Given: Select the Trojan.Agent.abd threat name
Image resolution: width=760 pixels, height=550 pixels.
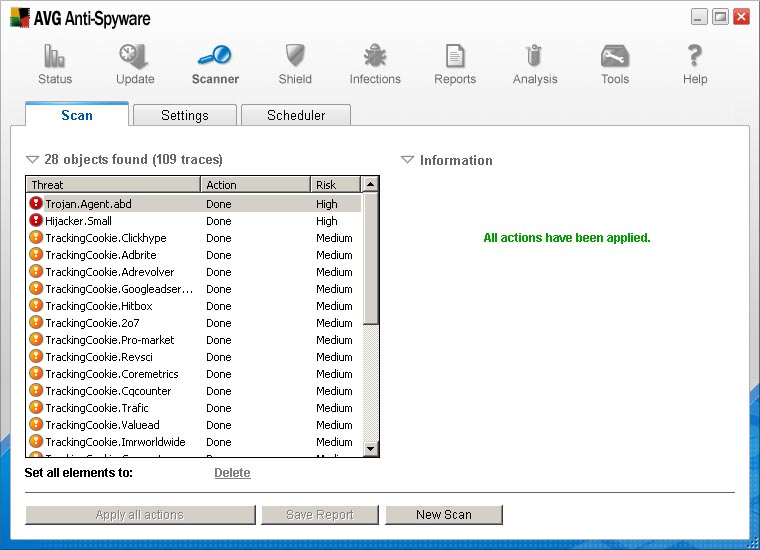Looking at the screenshot, I should [x=88, y=204].
